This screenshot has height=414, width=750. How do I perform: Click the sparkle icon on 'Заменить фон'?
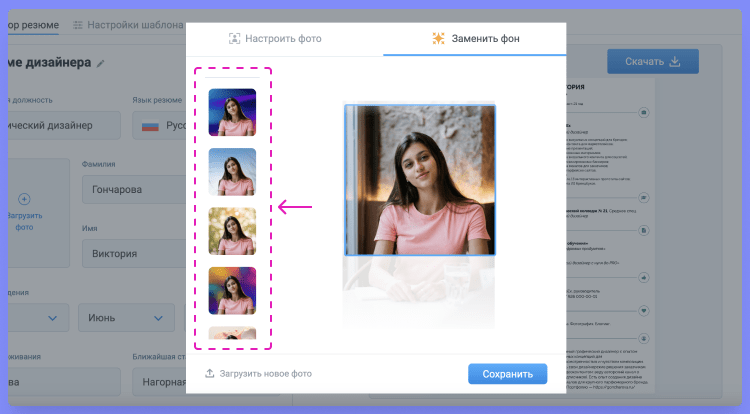tap(438, 39)
